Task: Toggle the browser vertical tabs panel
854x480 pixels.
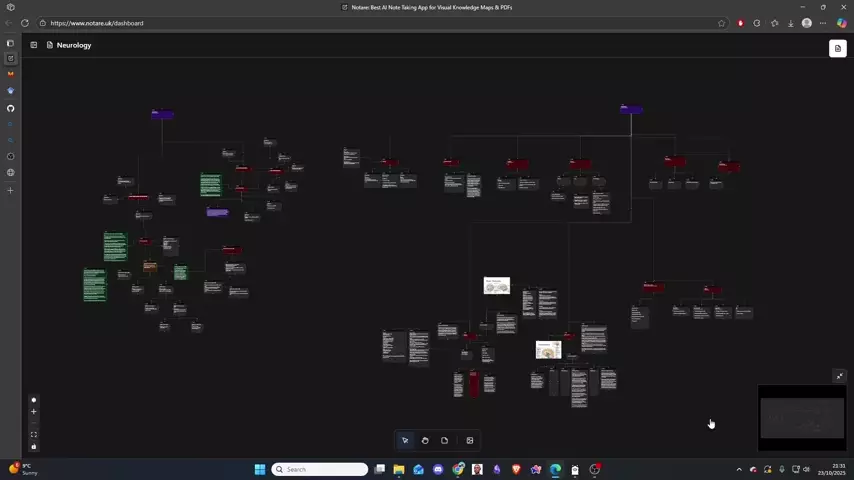Action: click(x=11, y=43)
